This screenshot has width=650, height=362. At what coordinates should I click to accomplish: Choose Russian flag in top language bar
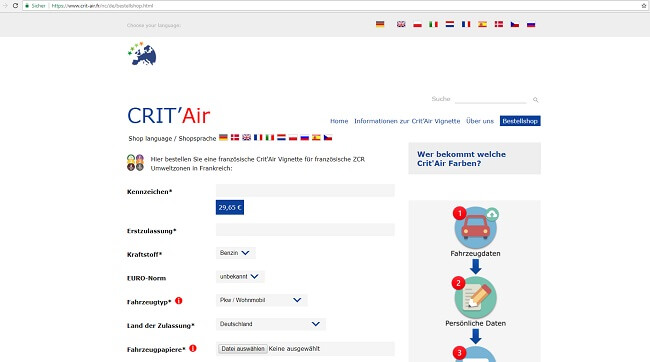[x=531, y=24]
